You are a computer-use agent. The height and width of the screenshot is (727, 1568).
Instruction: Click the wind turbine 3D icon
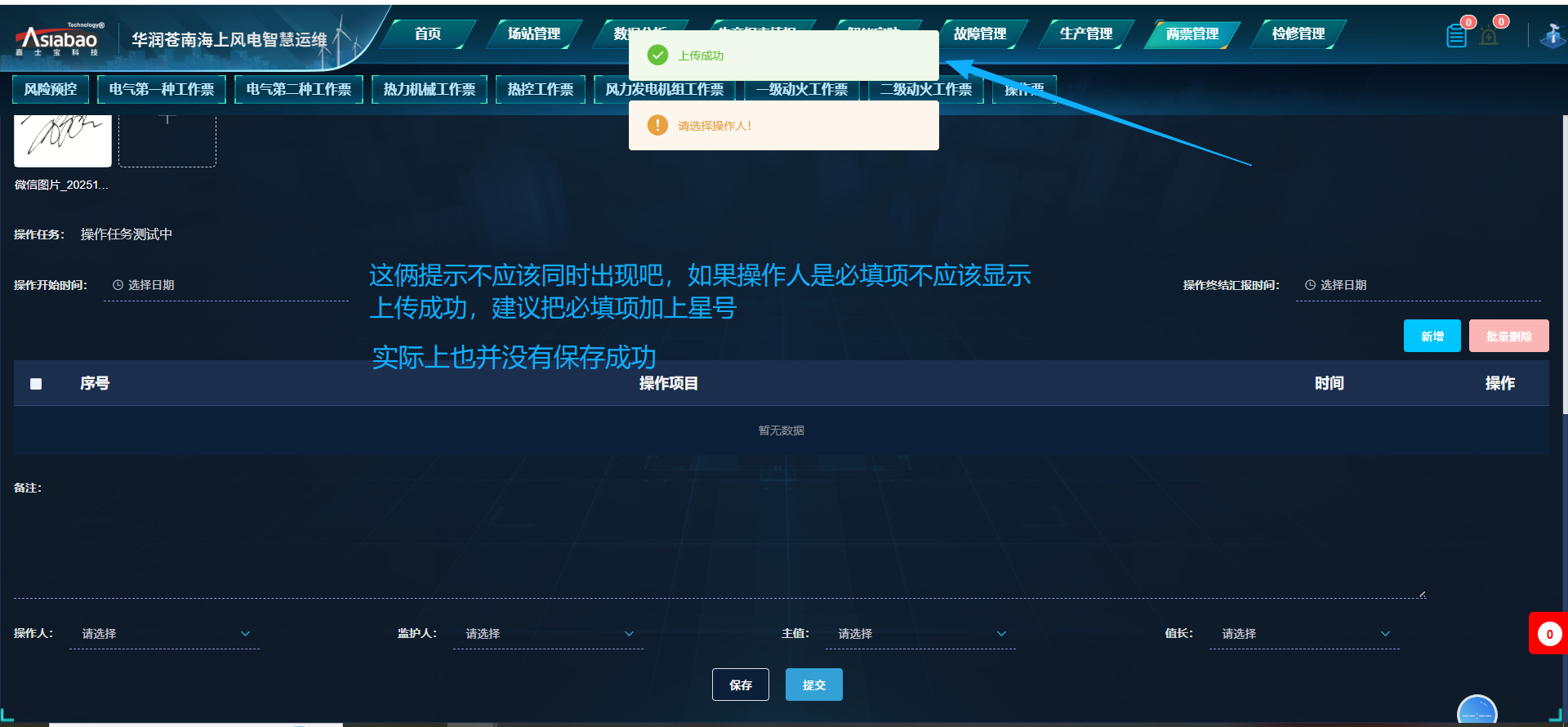(1552, 35)
